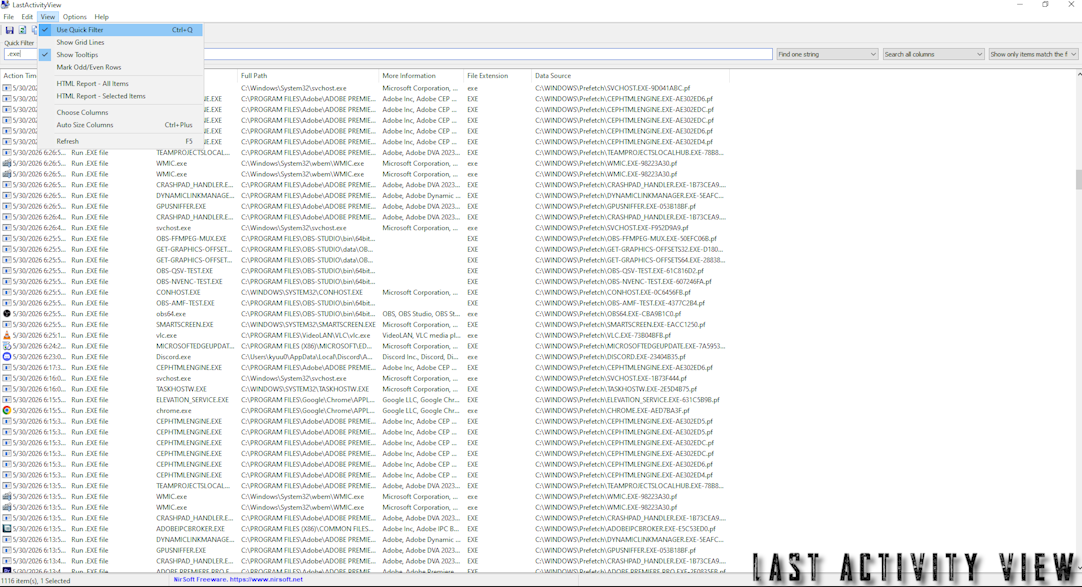Enable Mark Odd/Even Rows option
Viewport: 1082px width, 587px height.
coord(120,67)
